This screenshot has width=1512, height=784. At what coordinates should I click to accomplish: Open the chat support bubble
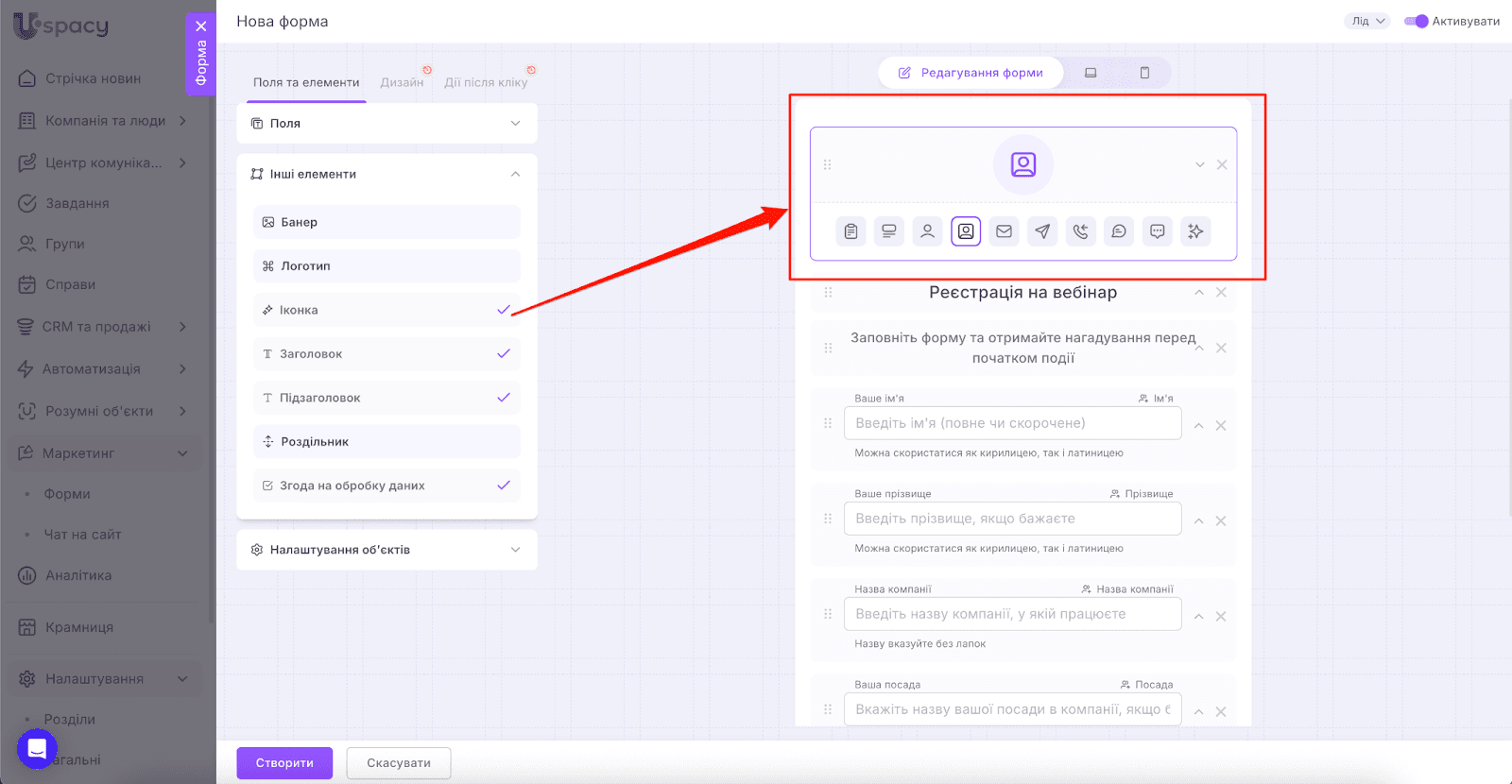37,749
